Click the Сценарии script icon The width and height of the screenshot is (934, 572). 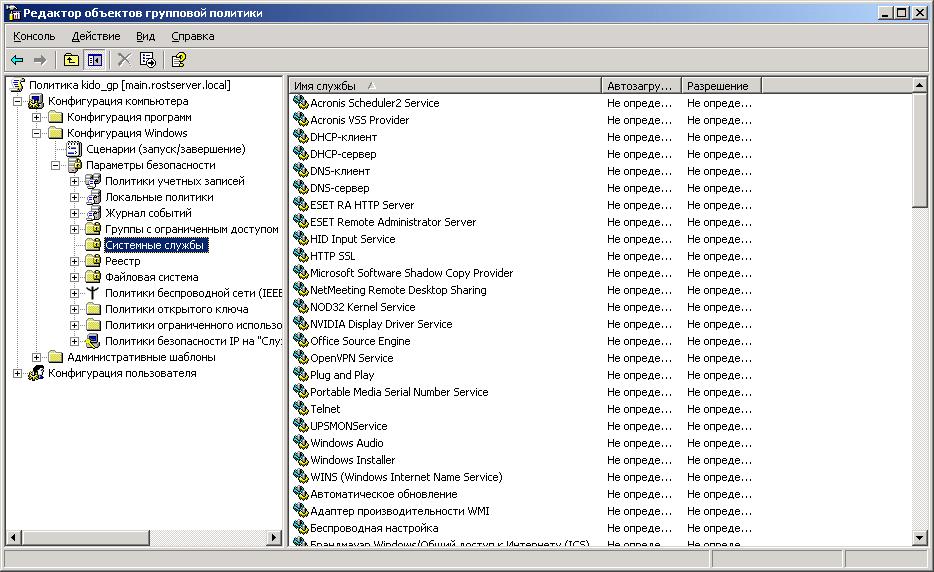coord(74,149)
